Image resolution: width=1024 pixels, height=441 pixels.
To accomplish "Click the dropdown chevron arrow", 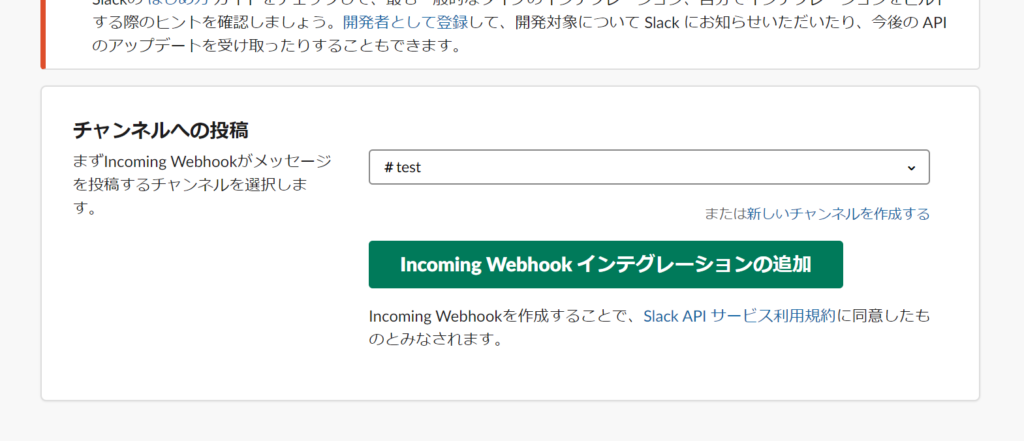I will (x=911, y=168).
